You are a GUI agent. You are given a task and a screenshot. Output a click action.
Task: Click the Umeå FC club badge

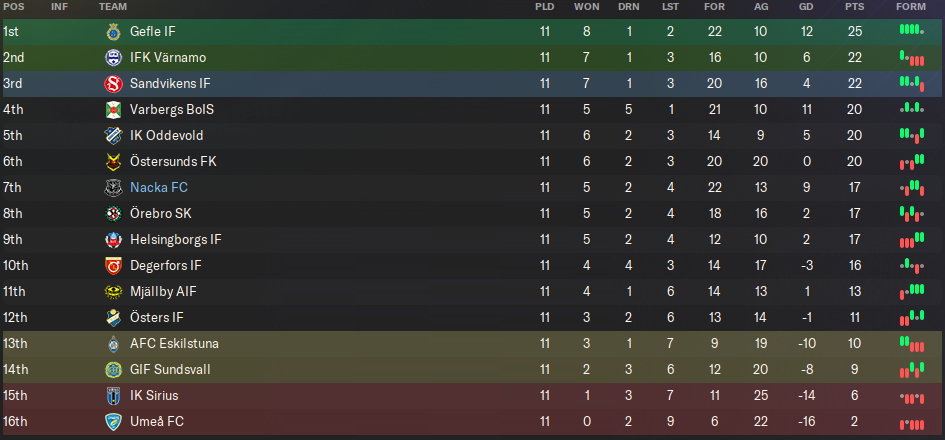point(112,422)
